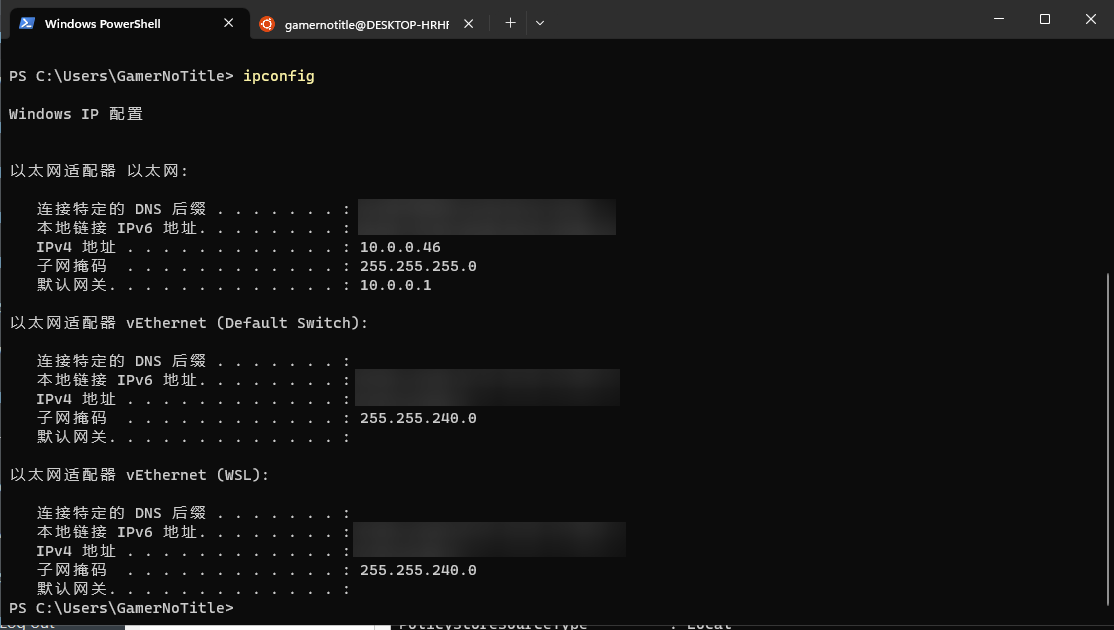Click the IPv4 address 10.0.0.46
The width and height of the screenshot is (1114, 630).
[x=400, y=247]
